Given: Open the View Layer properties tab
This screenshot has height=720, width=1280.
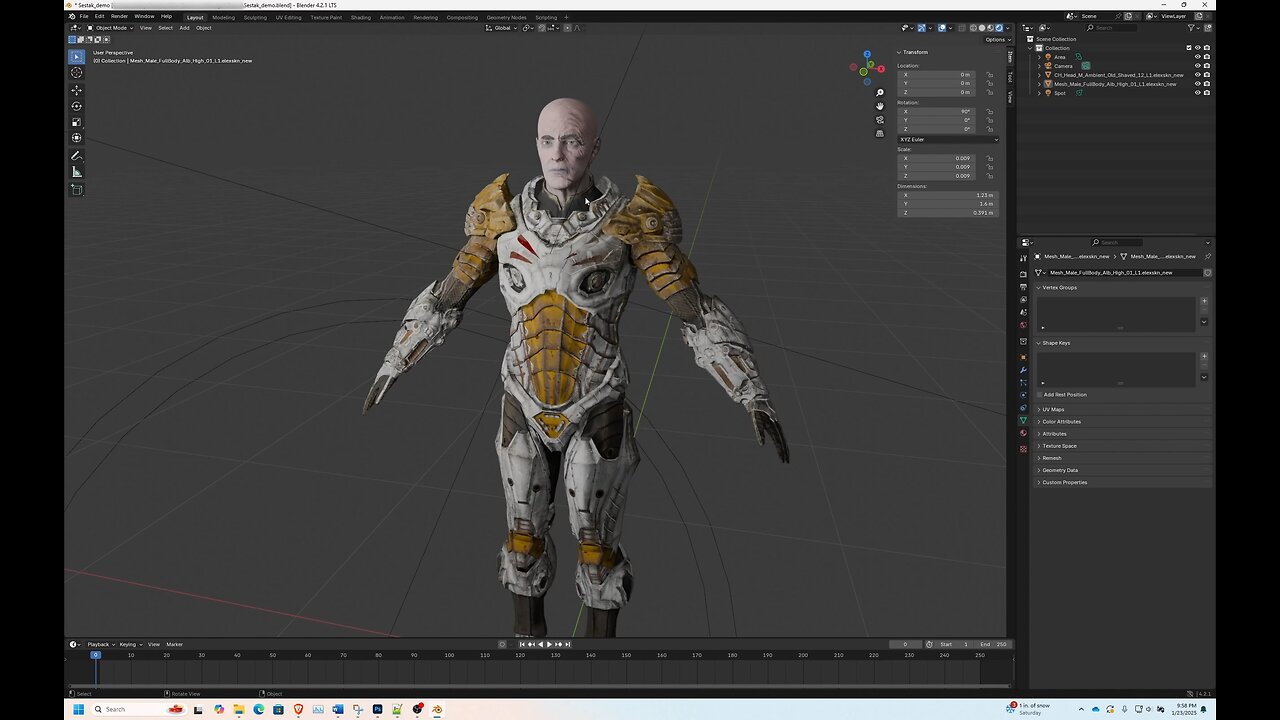Looking at the screenshot, I should [x=1023, y=300].
